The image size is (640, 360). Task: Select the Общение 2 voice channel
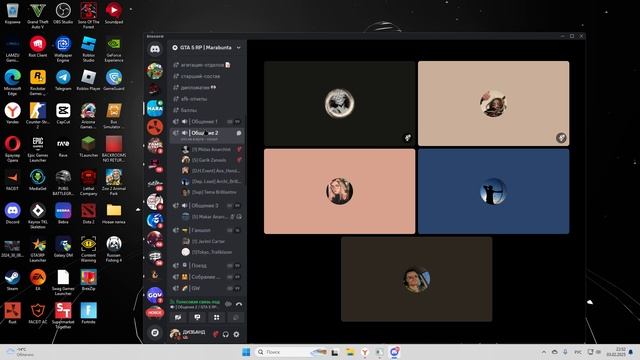(207, 135)
